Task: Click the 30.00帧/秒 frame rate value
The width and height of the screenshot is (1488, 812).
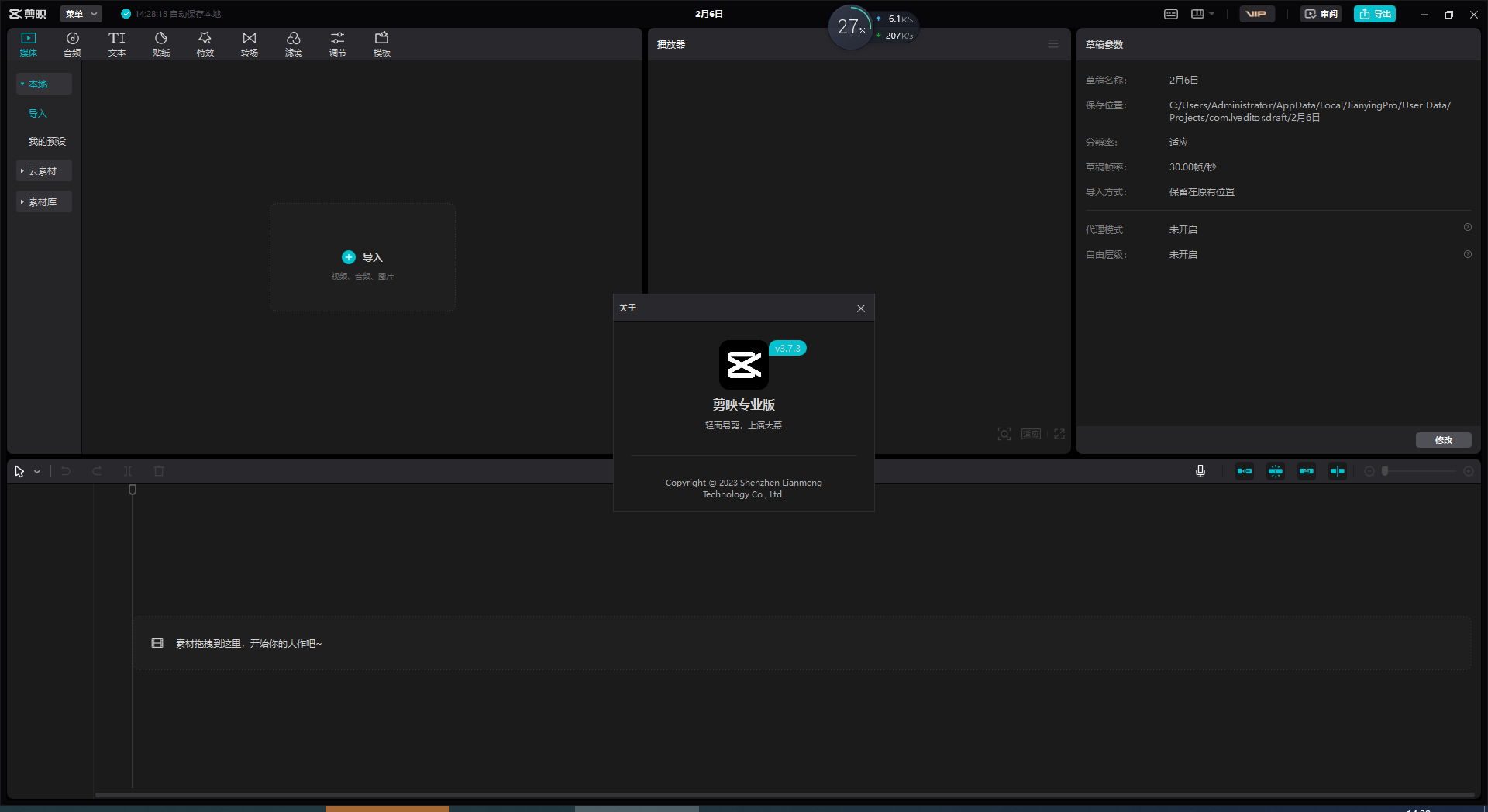Action: [1193, 167]
